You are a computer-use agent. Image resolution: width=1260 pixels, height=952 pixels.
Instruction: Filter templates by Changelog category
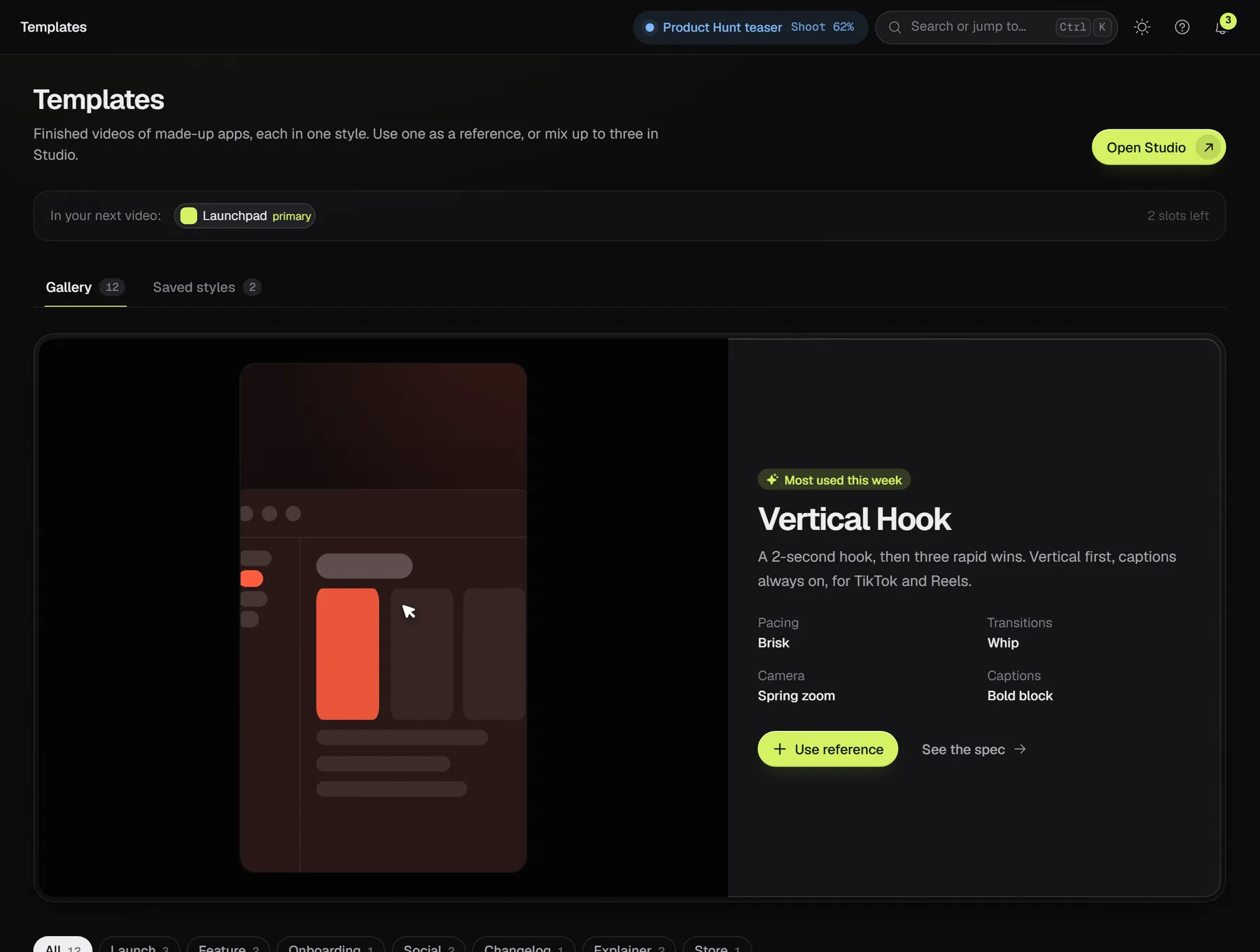pos(524,945)
